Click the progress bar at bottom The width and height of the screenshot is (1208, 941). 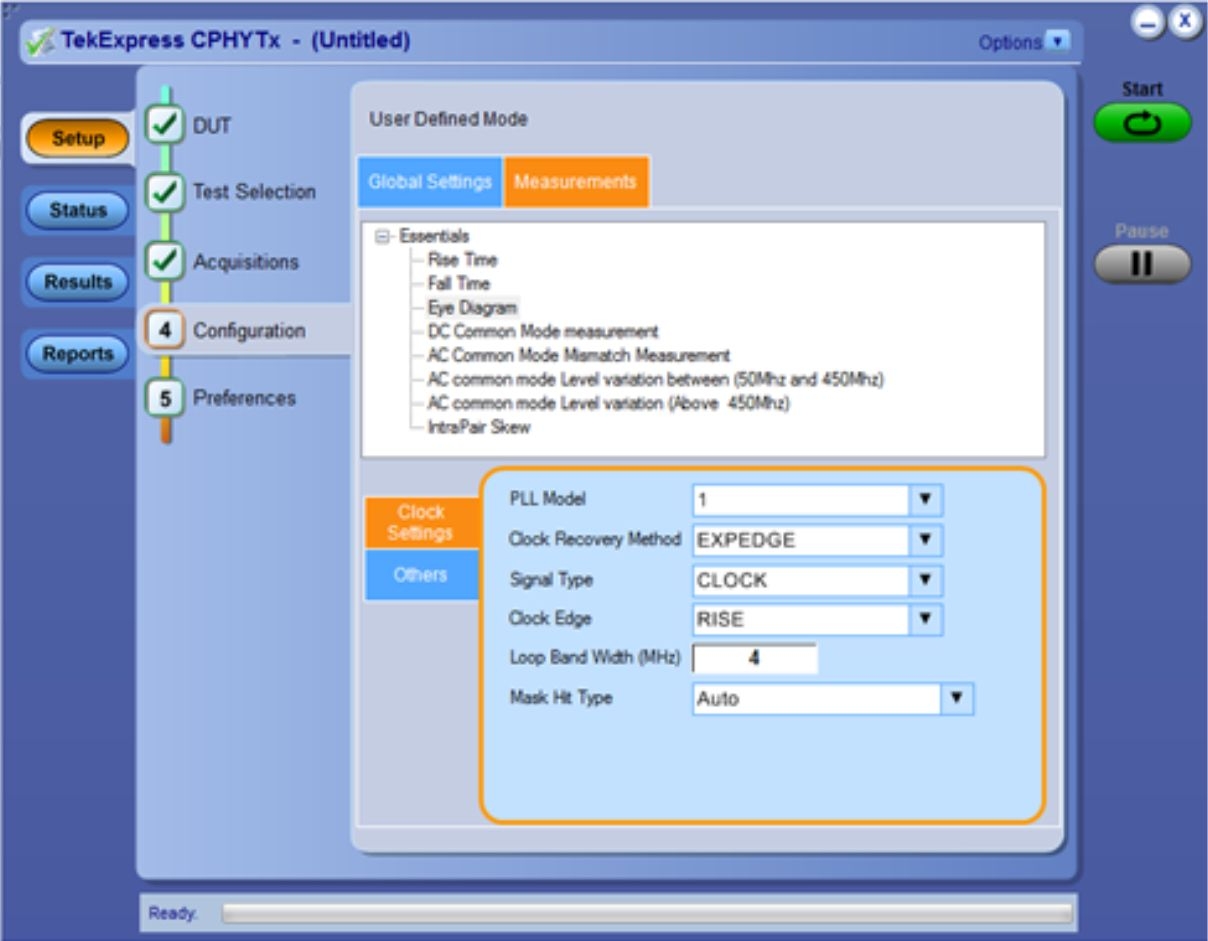[x=646, y=913]
